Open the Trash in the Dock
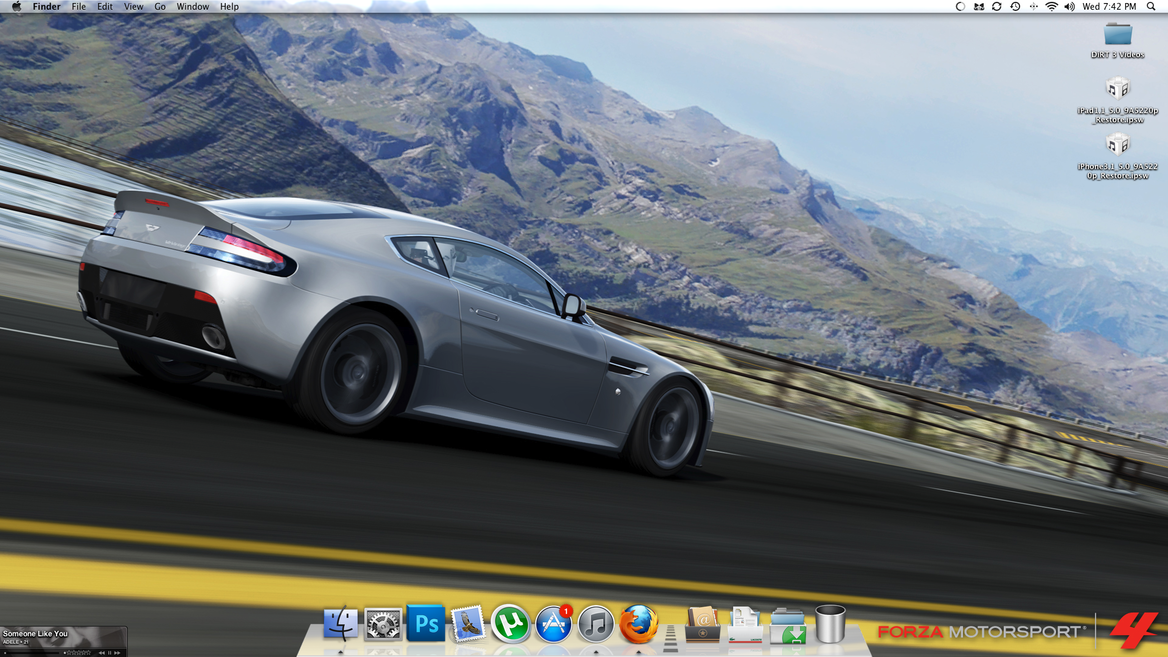 coord(830,623)
